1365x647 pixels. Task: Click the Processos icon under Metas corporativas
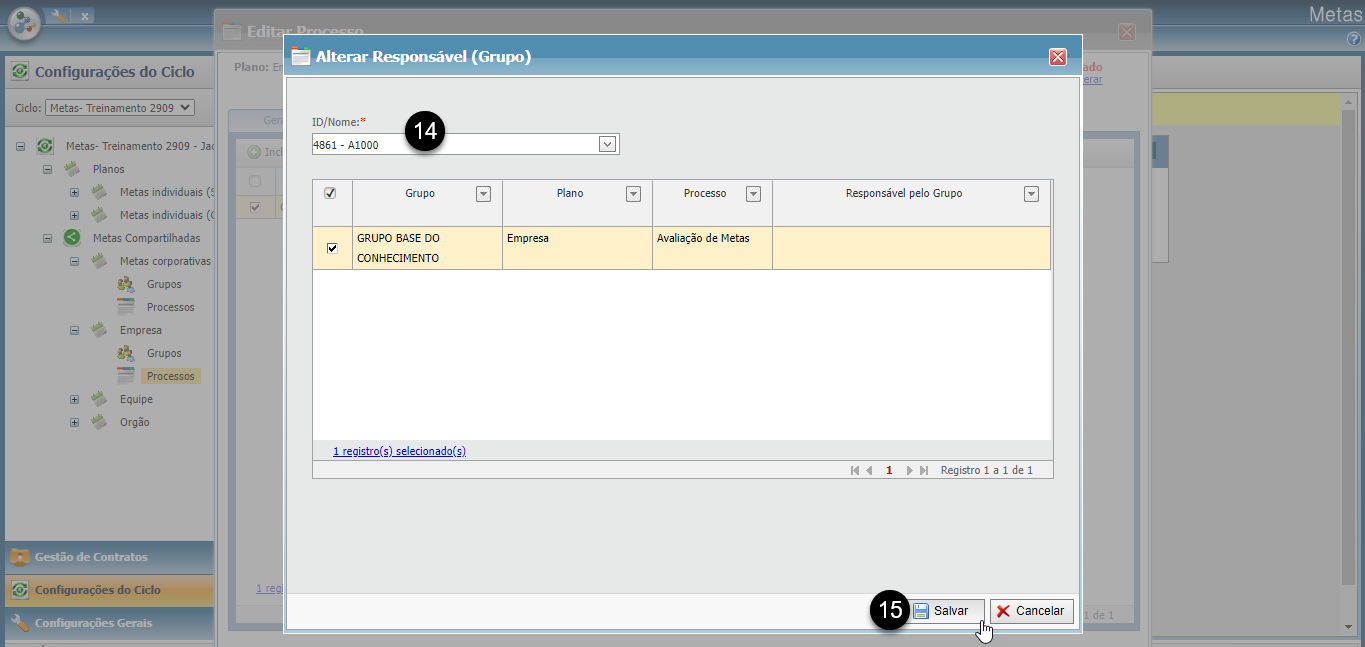[126, 307]
